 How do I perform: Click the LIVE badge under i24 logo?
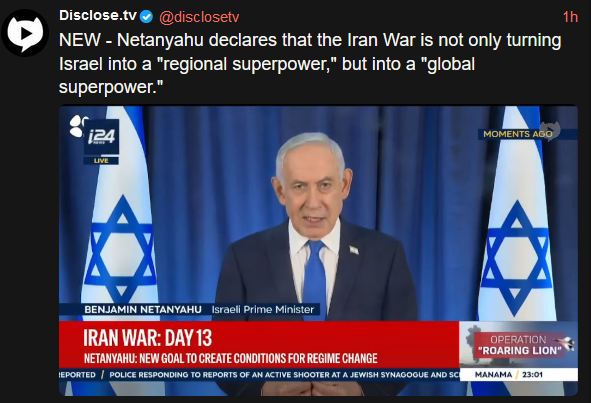[x=101, y=161]
